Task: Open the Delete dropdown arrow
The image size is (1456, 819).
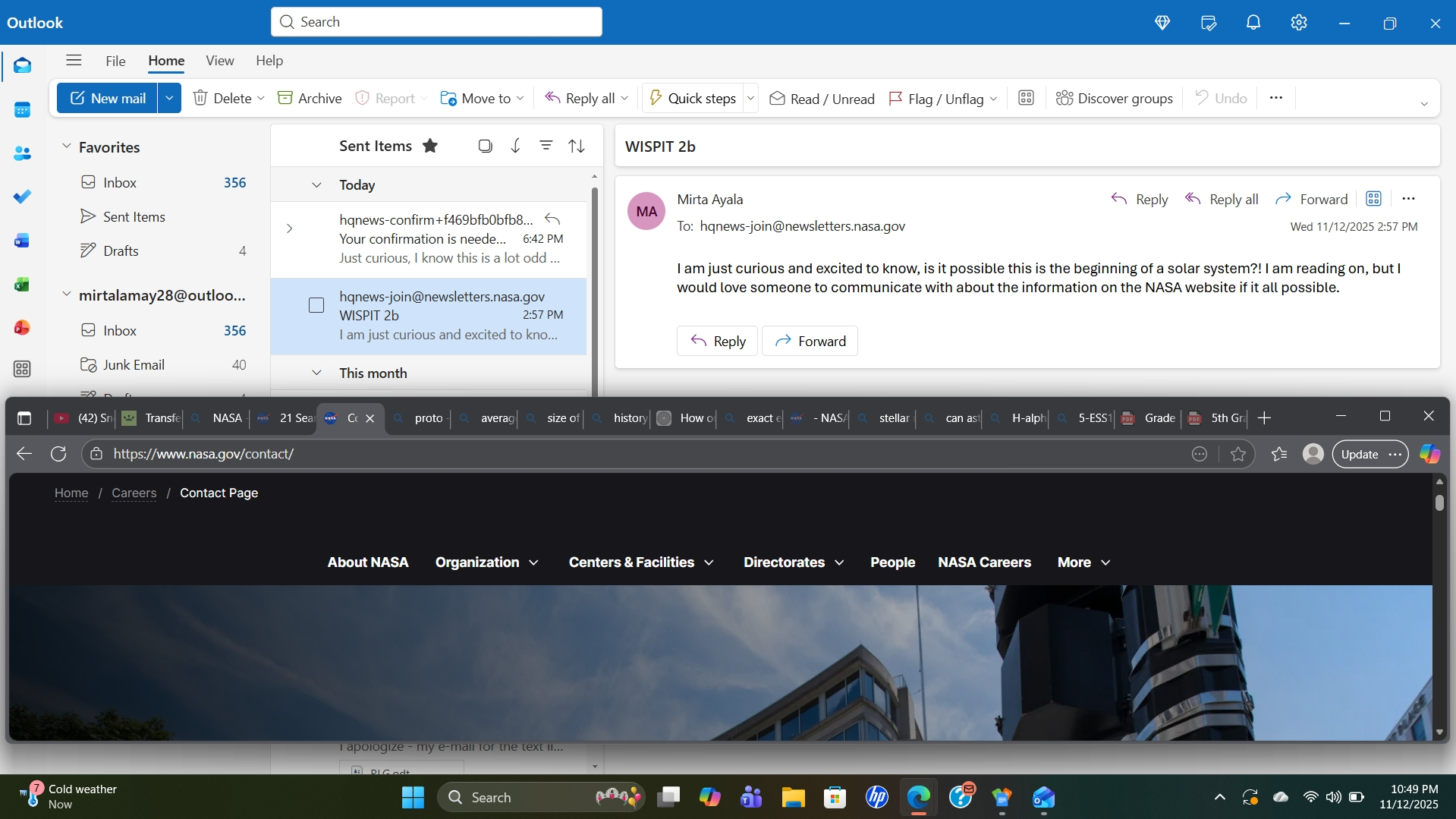Action: pyautogui.click(x=261, y=99)
